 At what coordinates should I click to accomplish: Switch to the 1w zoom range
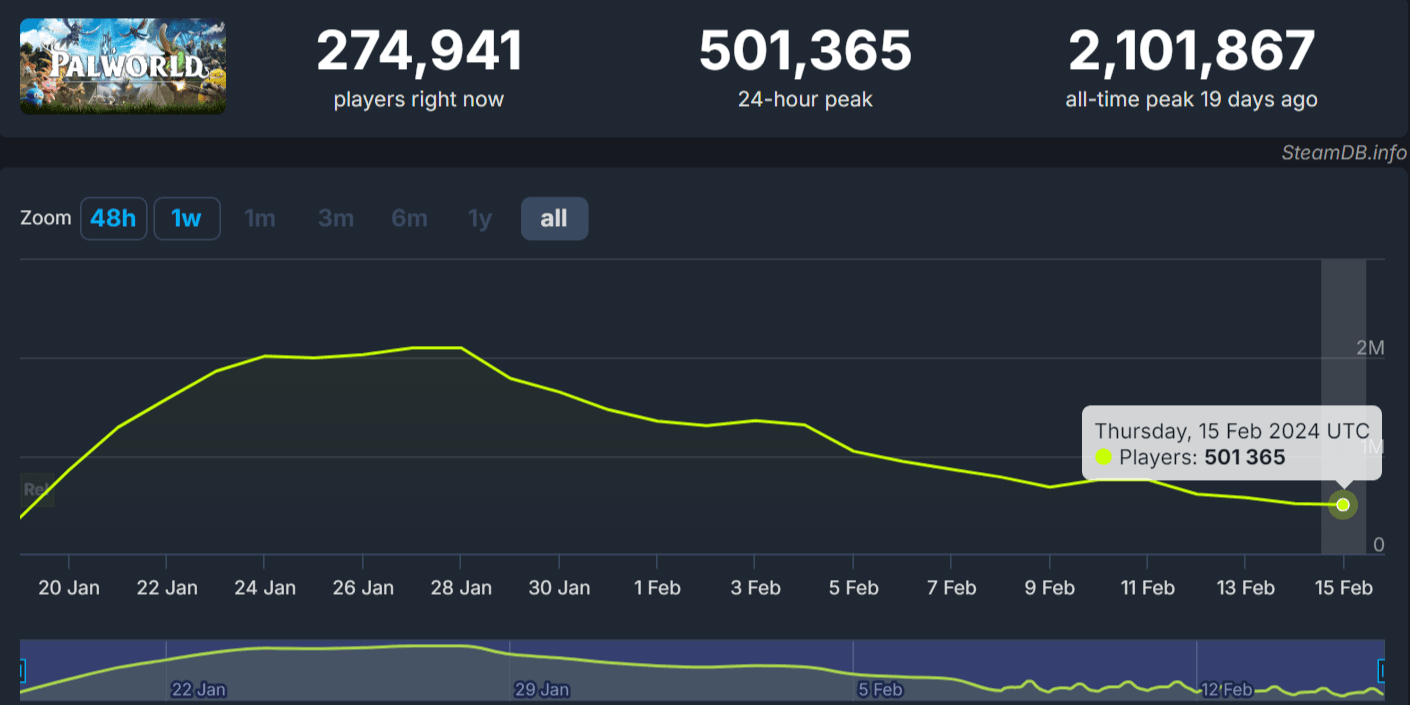[x=187, y=218]
